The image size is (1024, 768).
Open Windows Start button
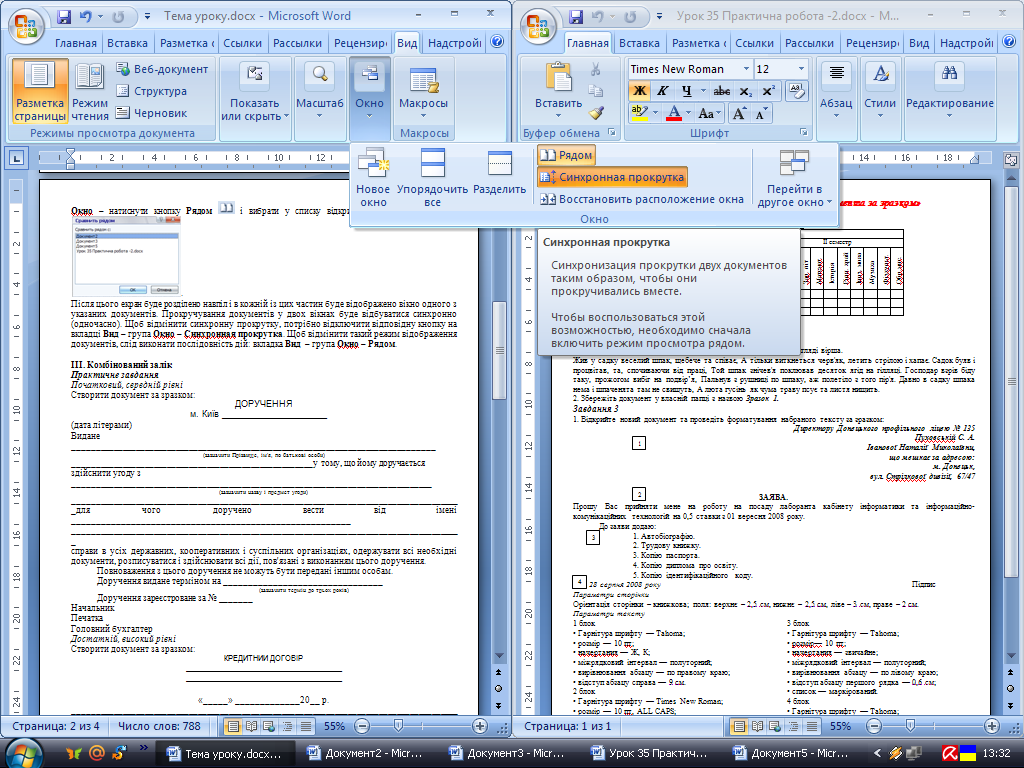click(x=24, y=753)
